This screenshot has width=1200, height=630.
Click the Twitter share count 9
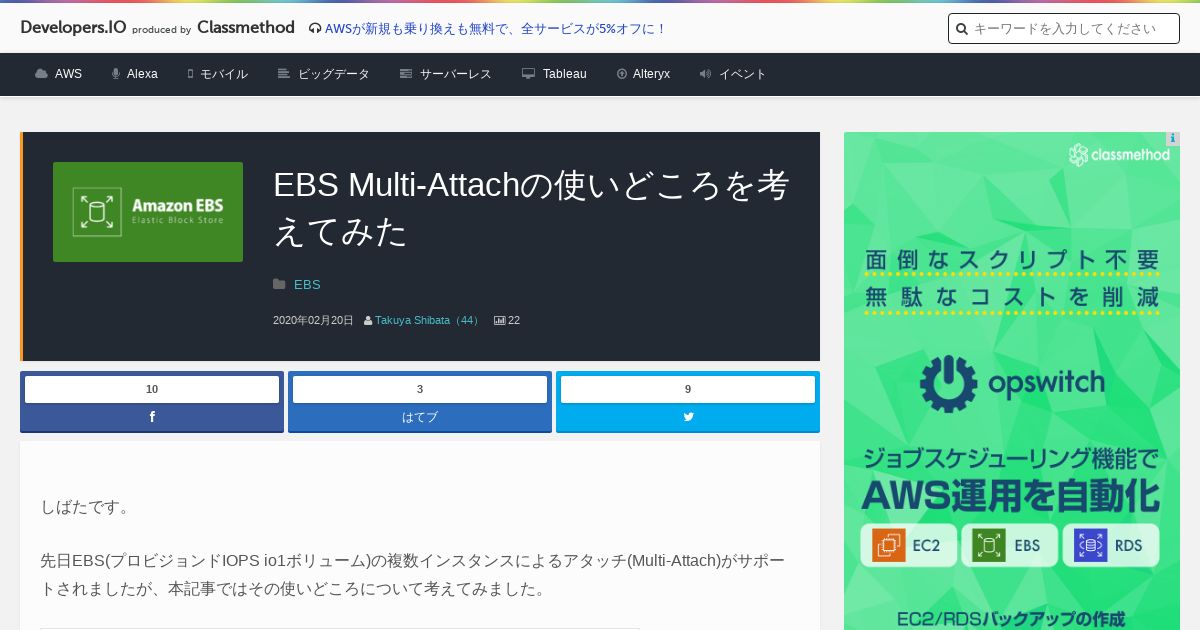click(x=688, y=389)
